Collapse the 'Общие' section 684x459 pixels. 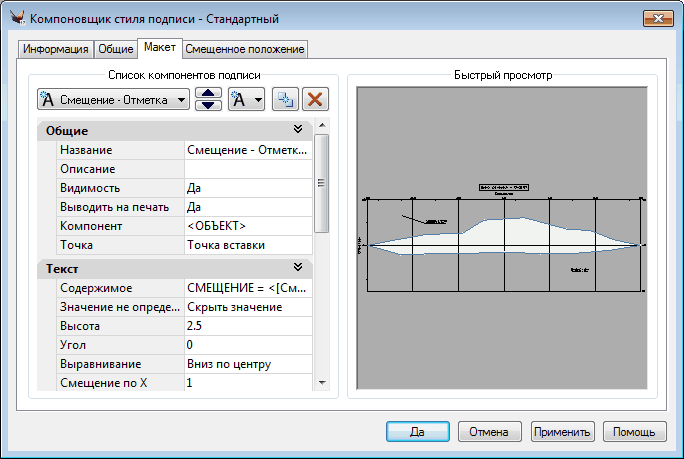pos(297,130)
